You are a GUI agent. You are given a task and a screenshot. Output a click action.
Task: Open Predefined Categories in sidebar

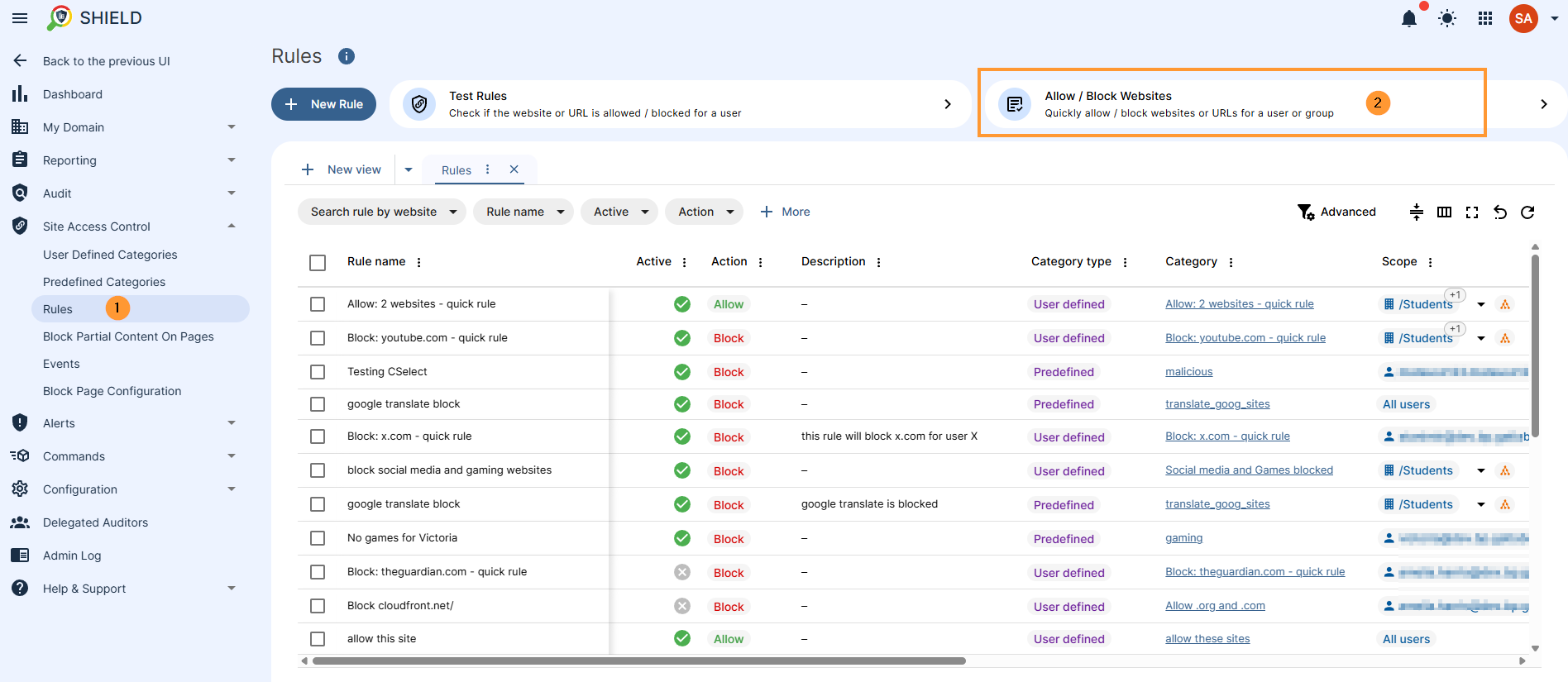pos(104,282)
